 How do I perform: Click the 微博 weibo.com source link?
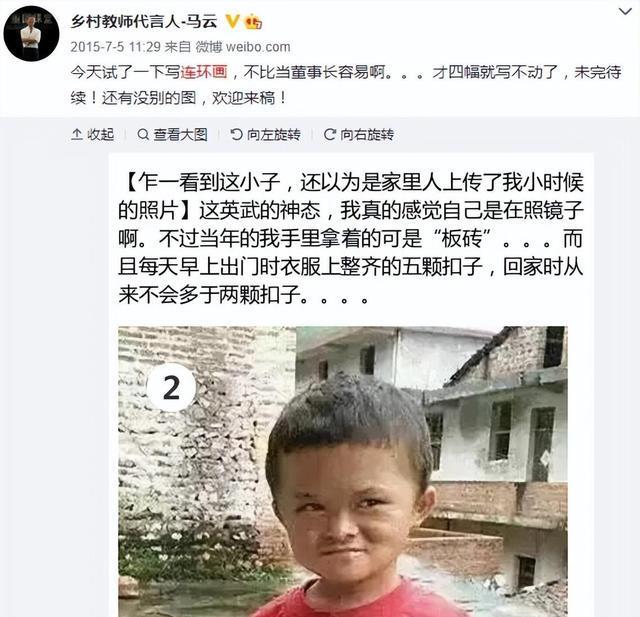[243, 47]
